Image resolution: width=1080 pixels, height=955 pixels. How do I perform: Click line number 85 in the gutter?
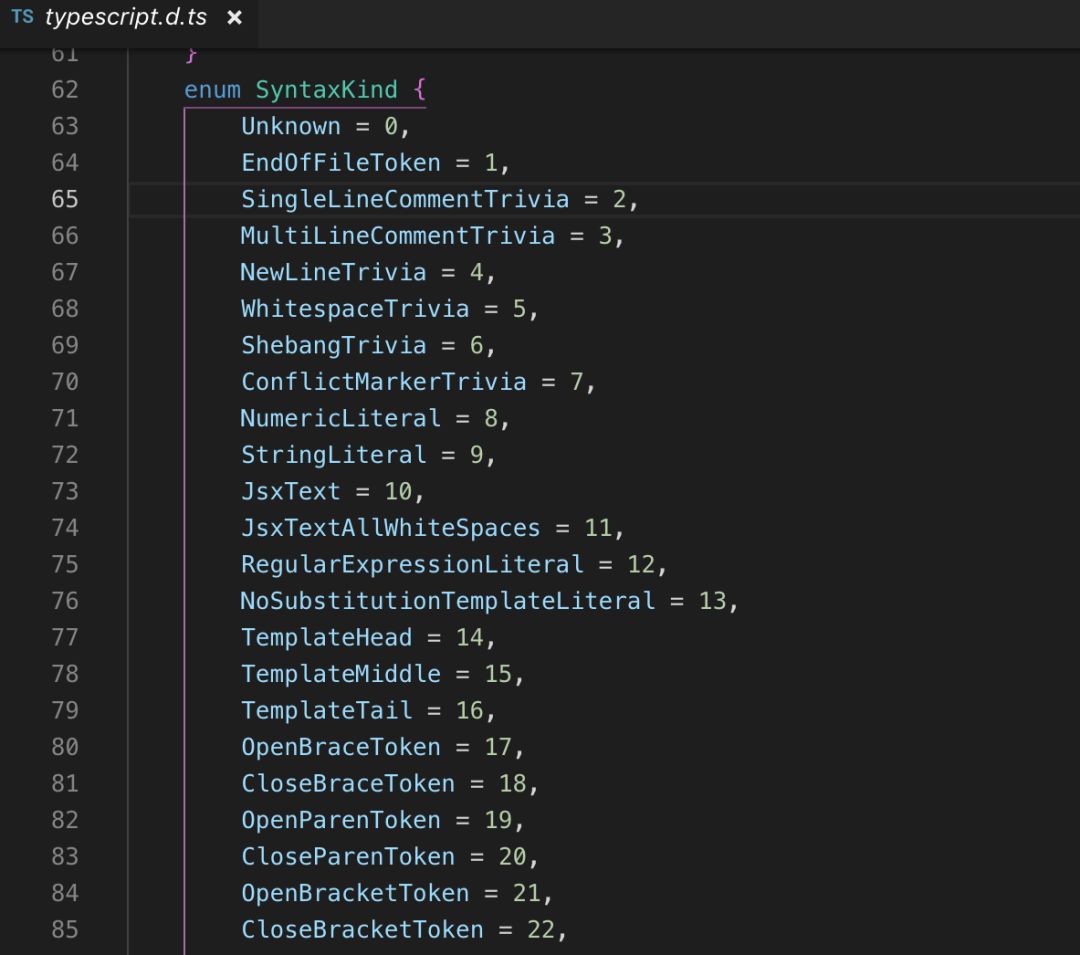[64, 930]
